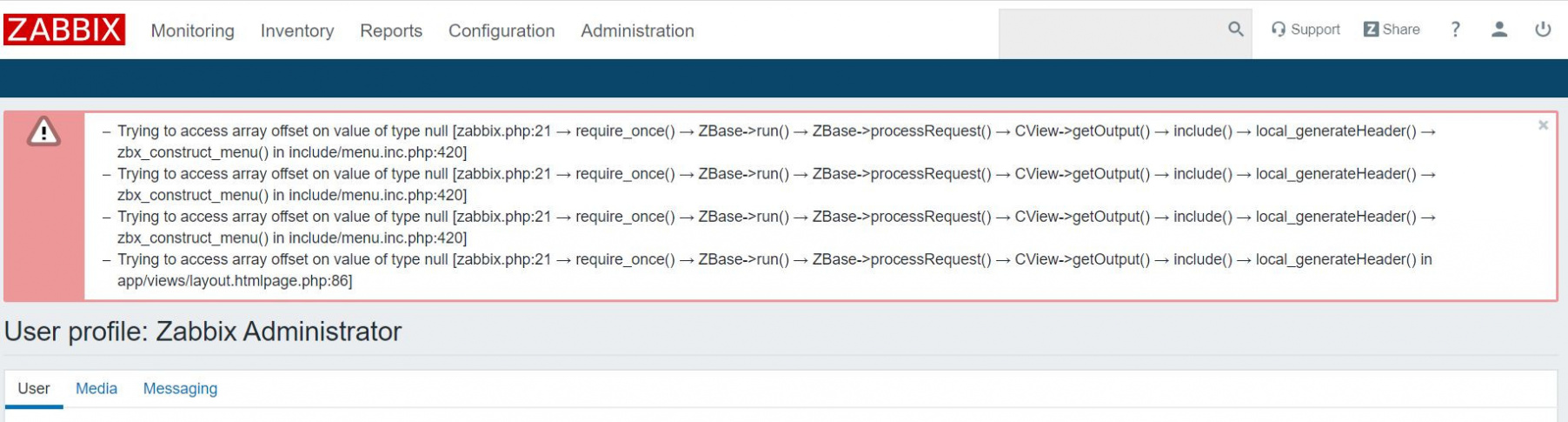Open the Reports menu

[x=391, y=30]
